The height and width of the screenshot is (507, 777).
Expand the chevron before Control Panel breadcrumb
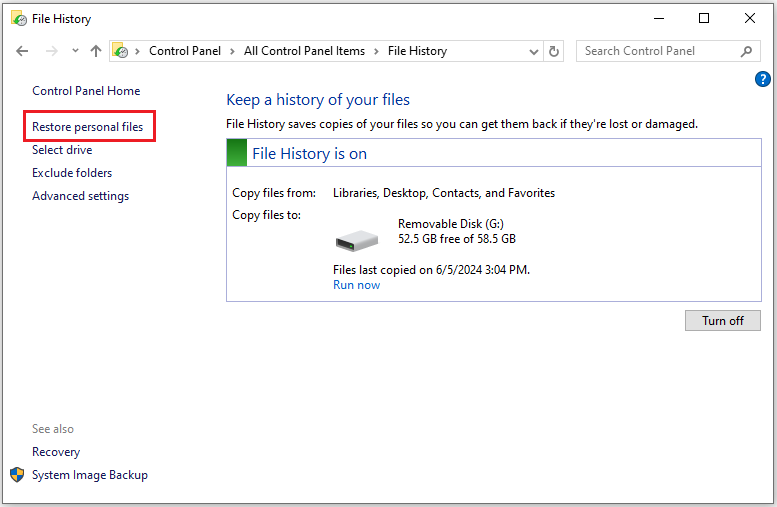[x=137, y=51]
